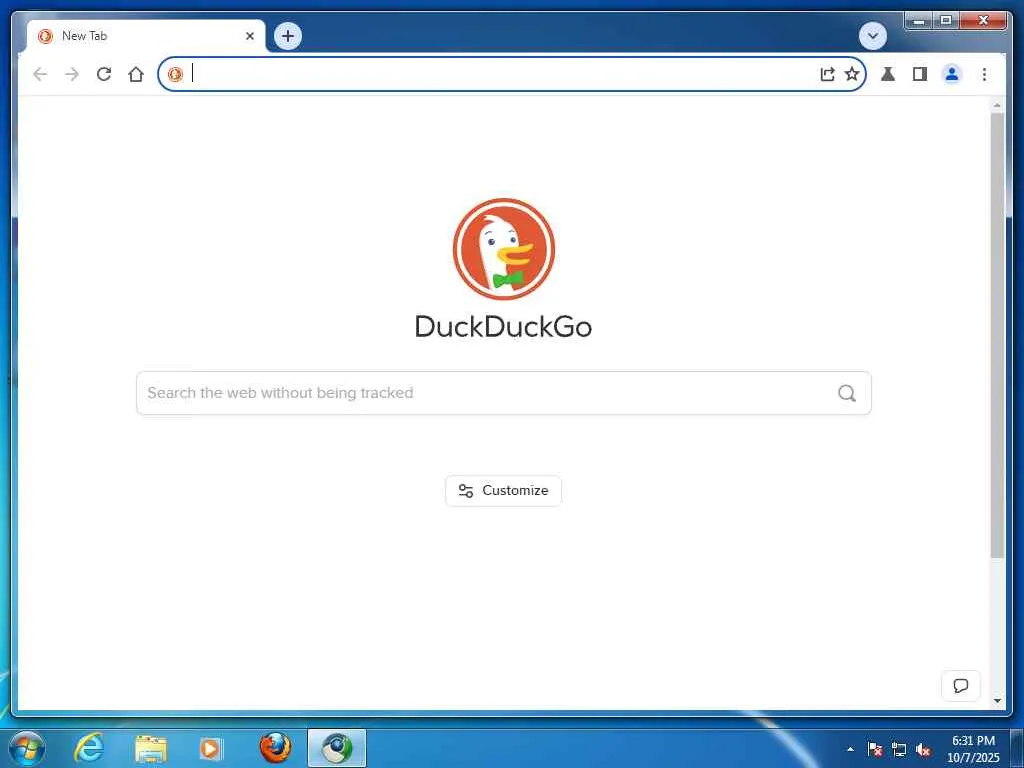Select the New Tab tab

146,36
